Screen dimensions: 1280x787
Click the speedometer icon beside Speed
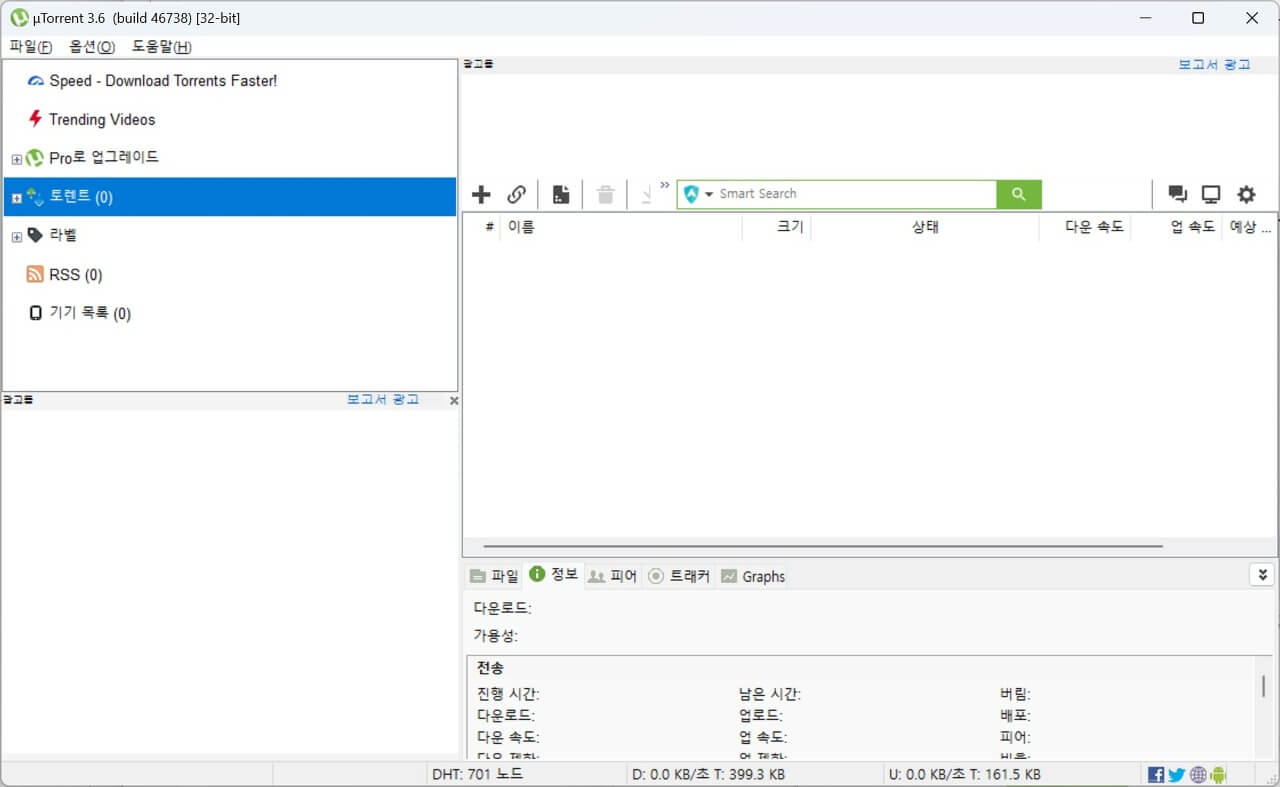point(35,81)
